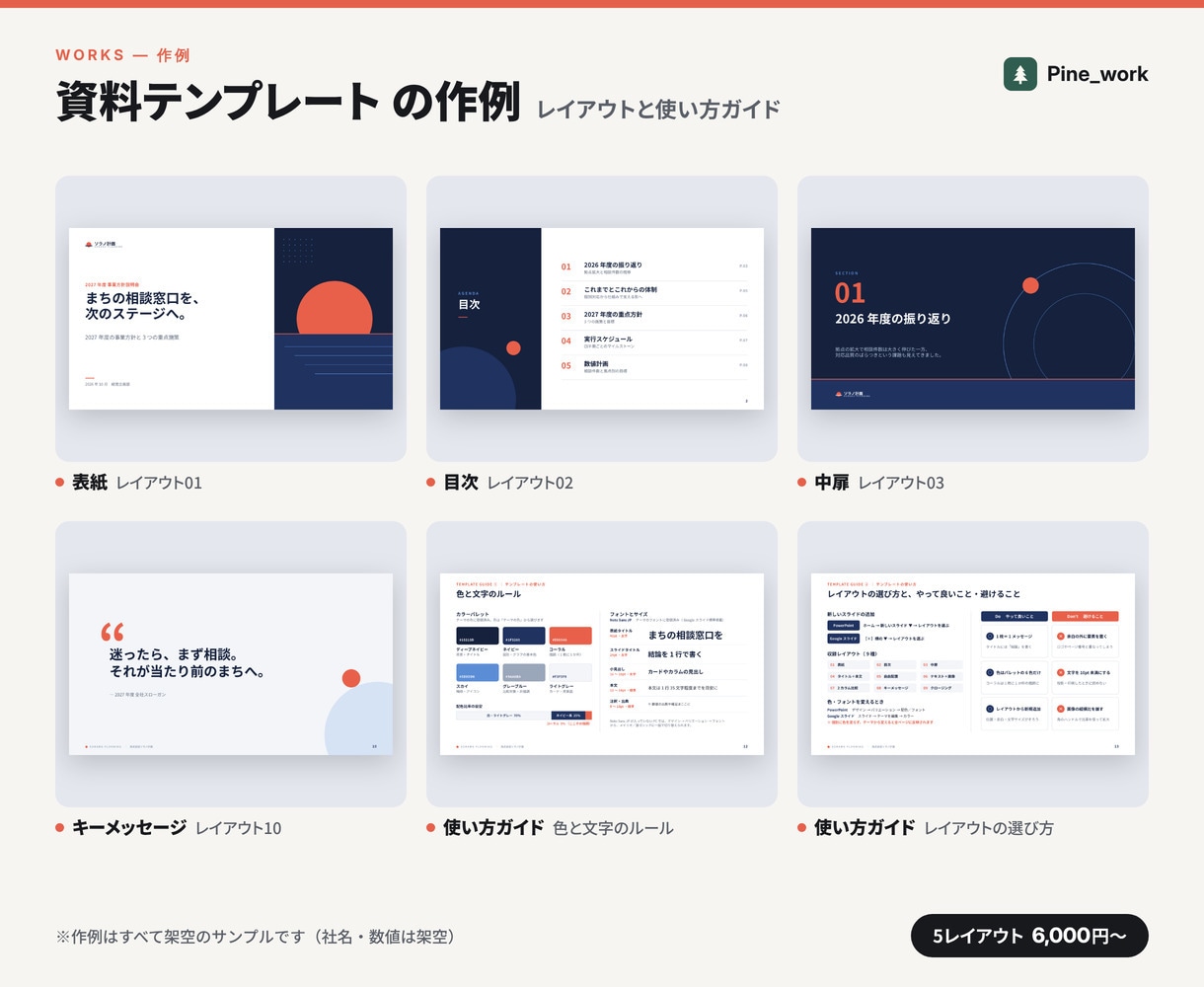The width and height of the screenshot is (1204, 987).
Task: Click the coral quotation mark icon on quote slide
Action: click(113, 632)
